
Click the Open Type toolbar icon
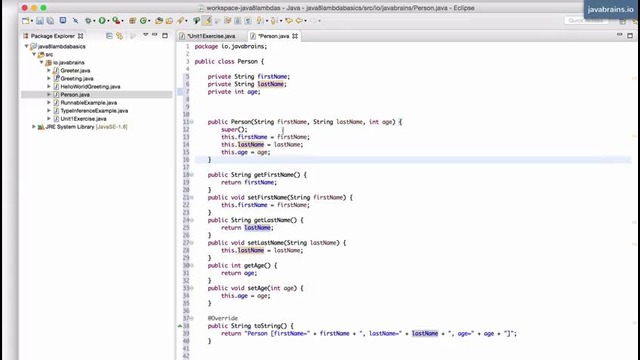159,20
